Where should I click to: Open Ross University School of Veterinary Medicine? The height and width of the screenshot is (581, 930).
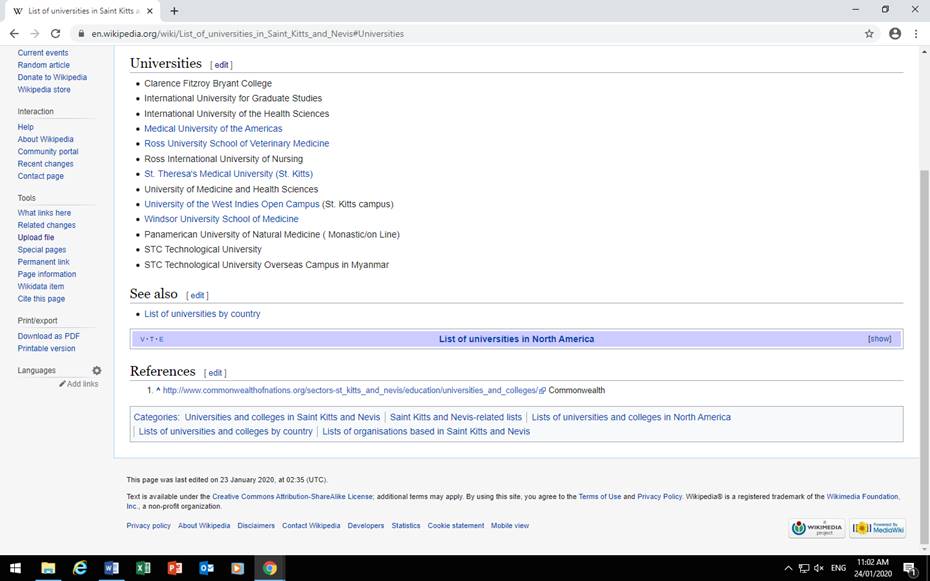coord(237,143)
